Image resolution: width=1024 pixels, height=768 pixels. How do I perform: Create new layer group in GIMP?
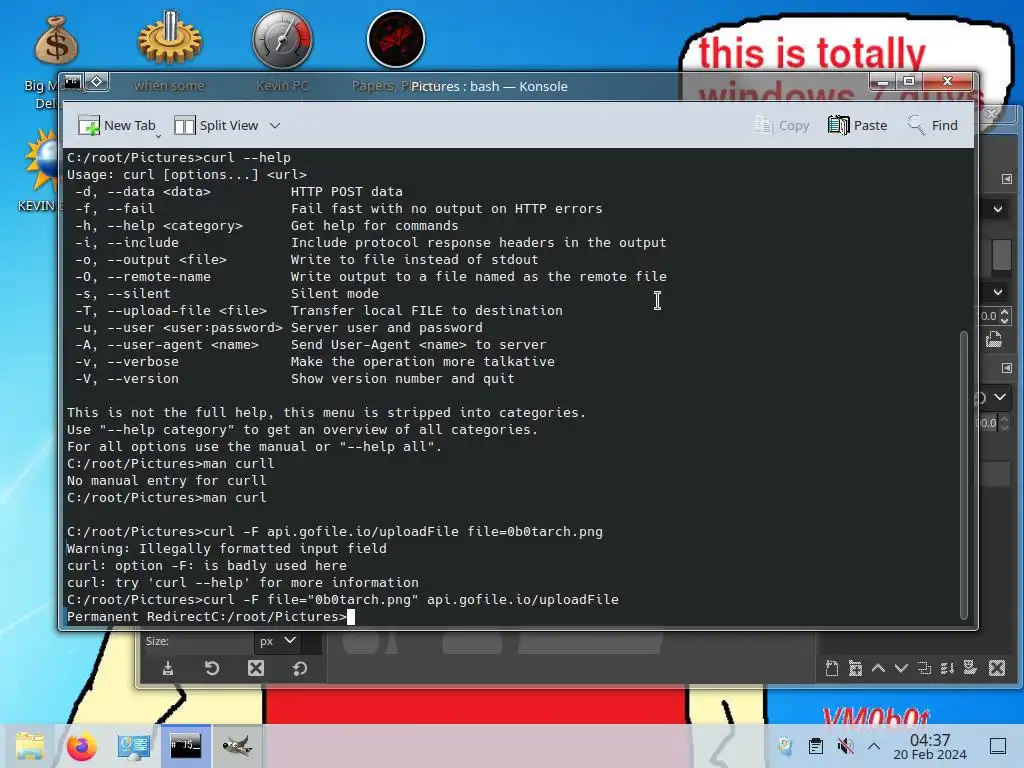(x=855, y=668)
